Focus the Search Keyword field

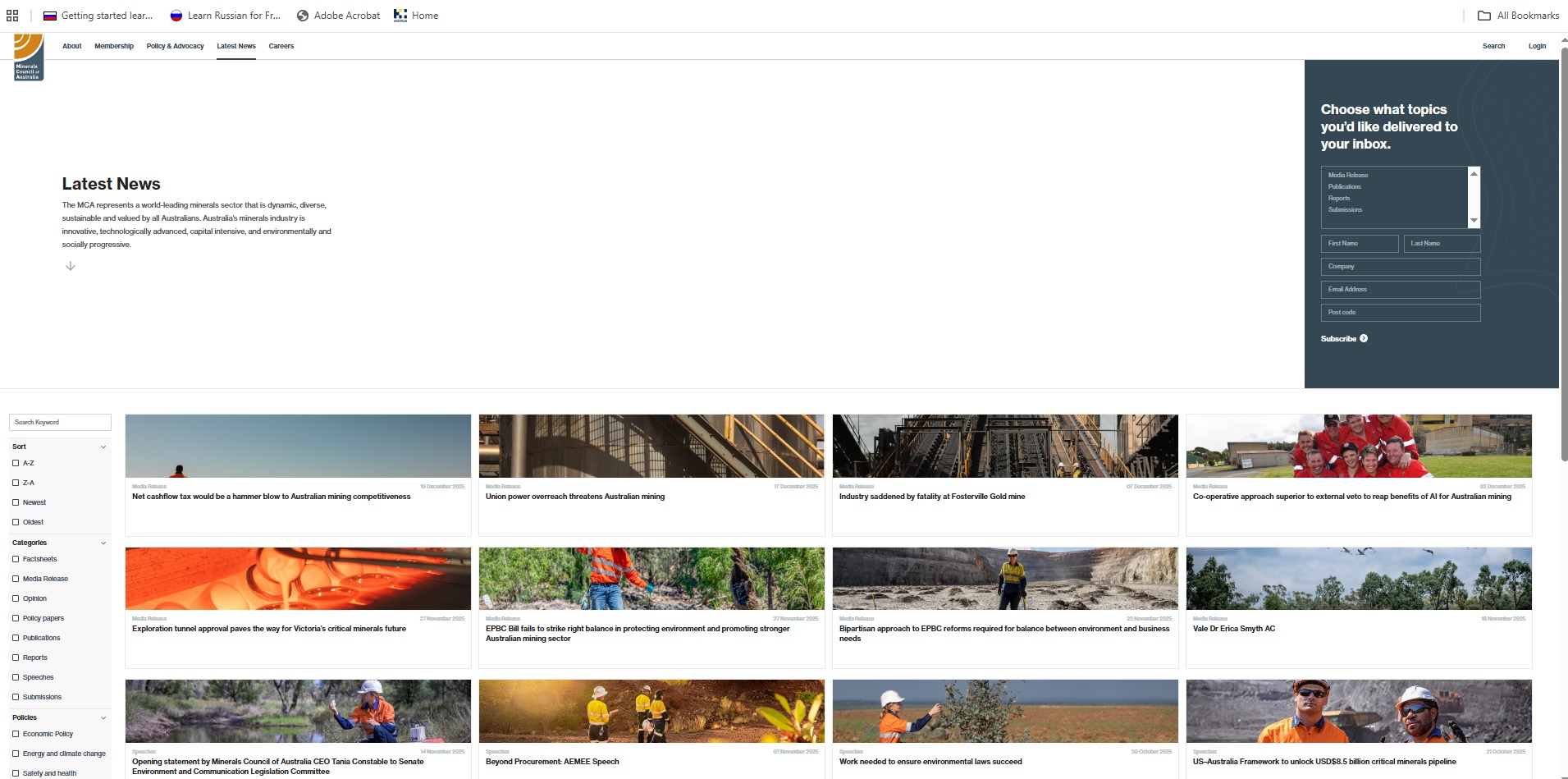pyautogui.click(x=60, y=422)
